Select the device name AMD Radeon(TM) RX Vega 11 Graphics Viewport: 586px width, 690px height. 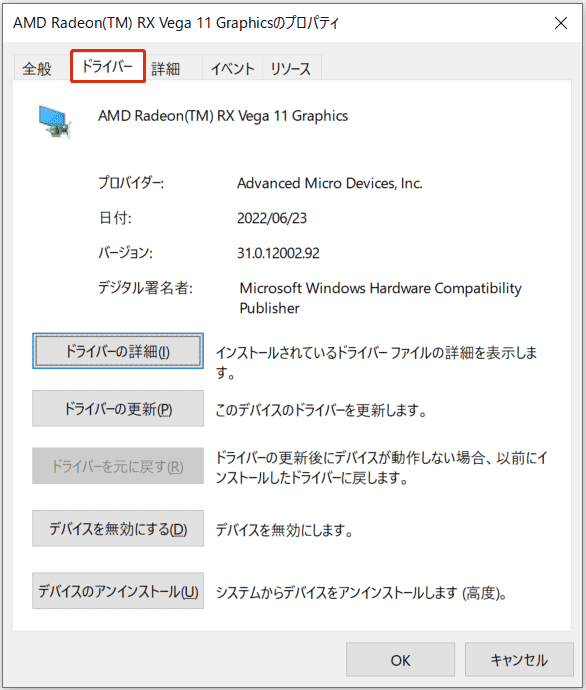(223, 116)
